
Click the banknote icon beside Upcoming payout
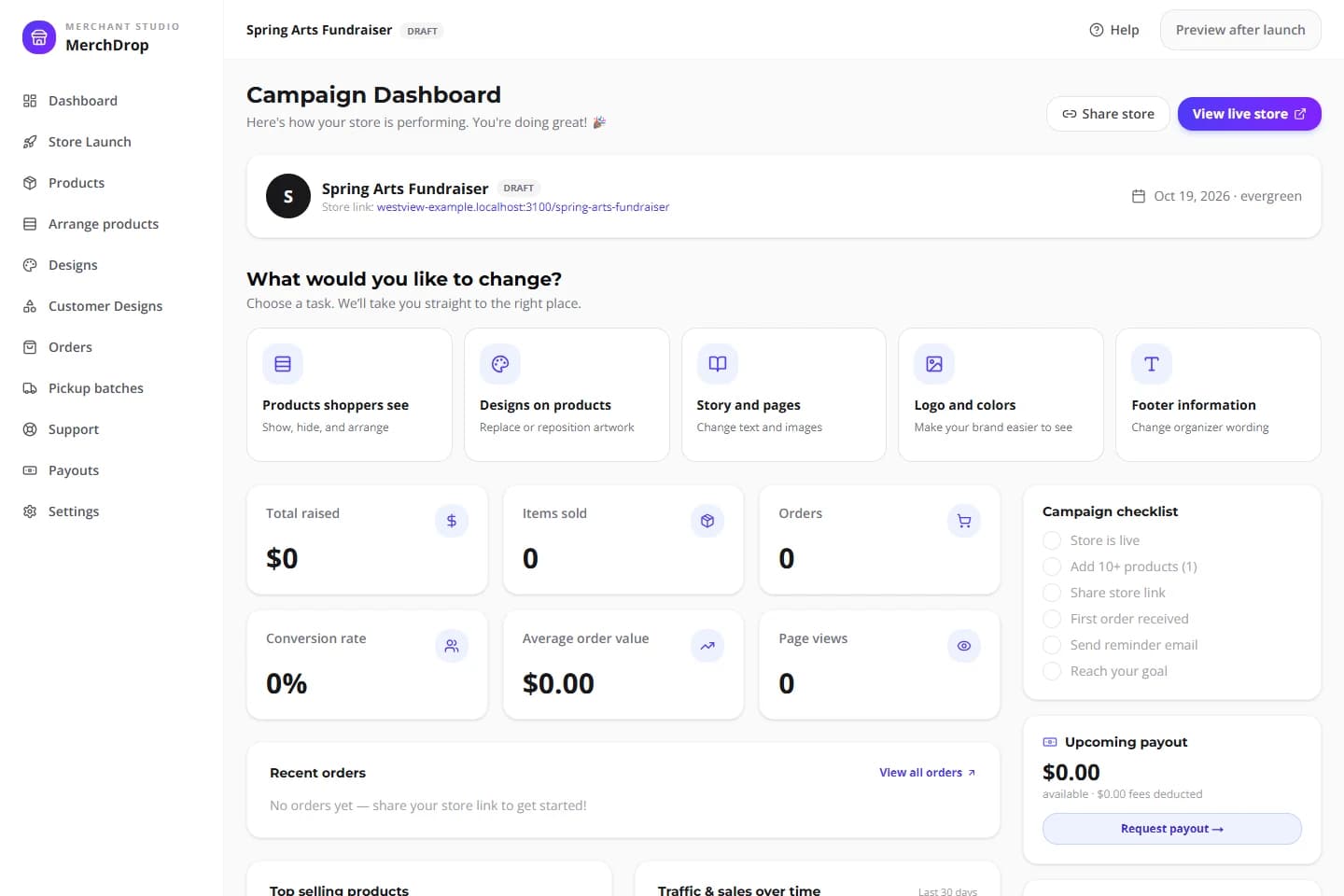coord(1050,742)
